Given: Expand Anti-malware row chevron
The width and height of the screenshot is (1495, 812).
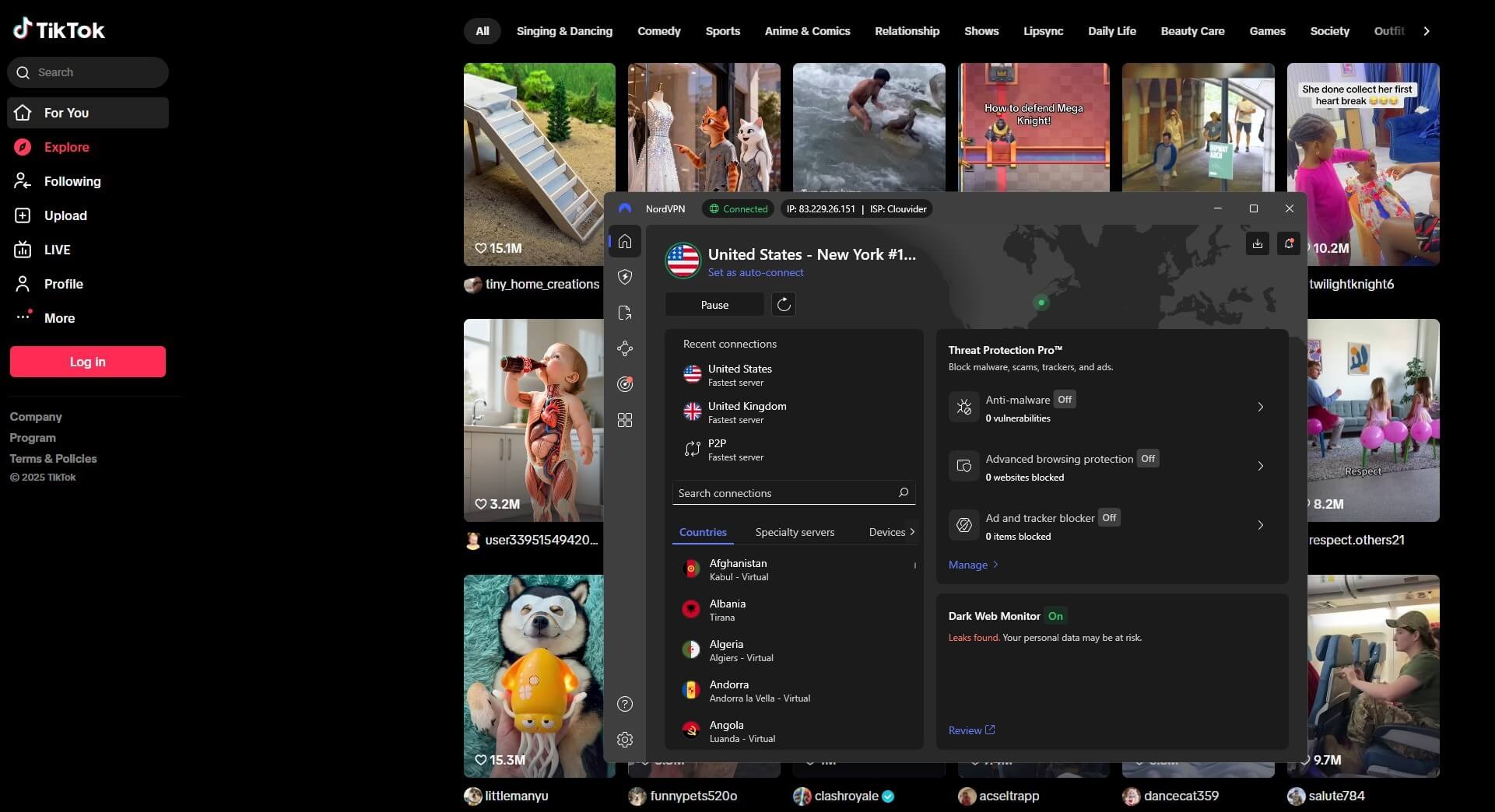Looking at the screenshot, I should click(x=1261, y=407).
